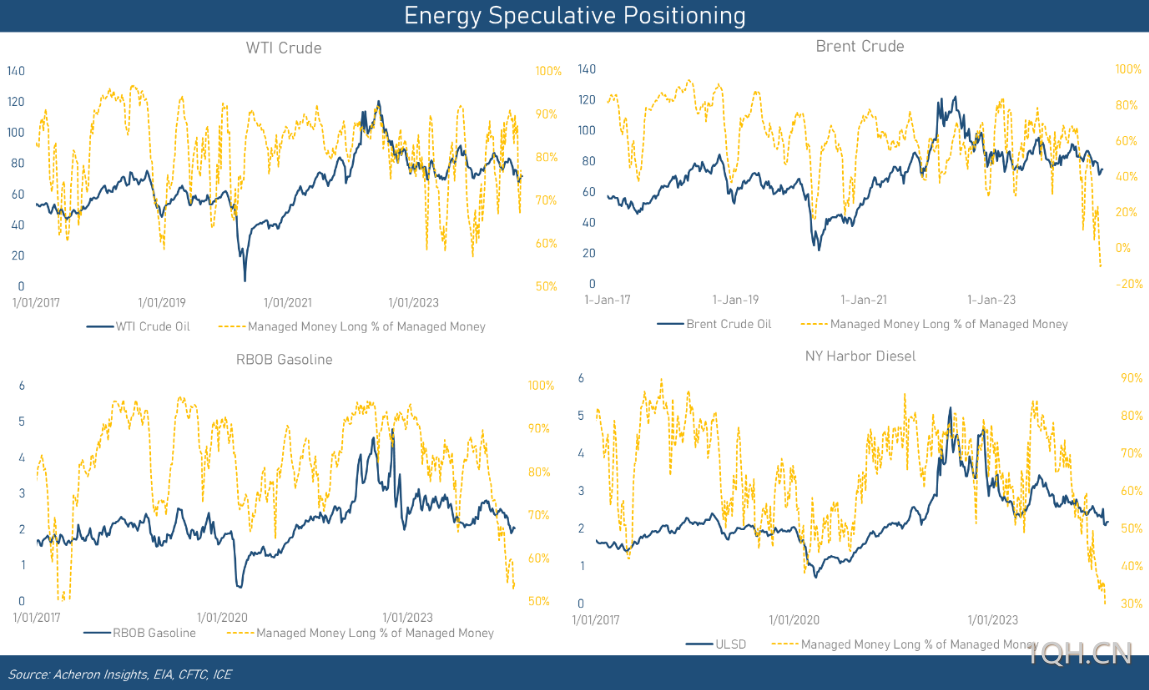Select the NY Harbor Diesel chart title
The height and width of the screenshot is (690, 1149).
(x=860, y=356)
